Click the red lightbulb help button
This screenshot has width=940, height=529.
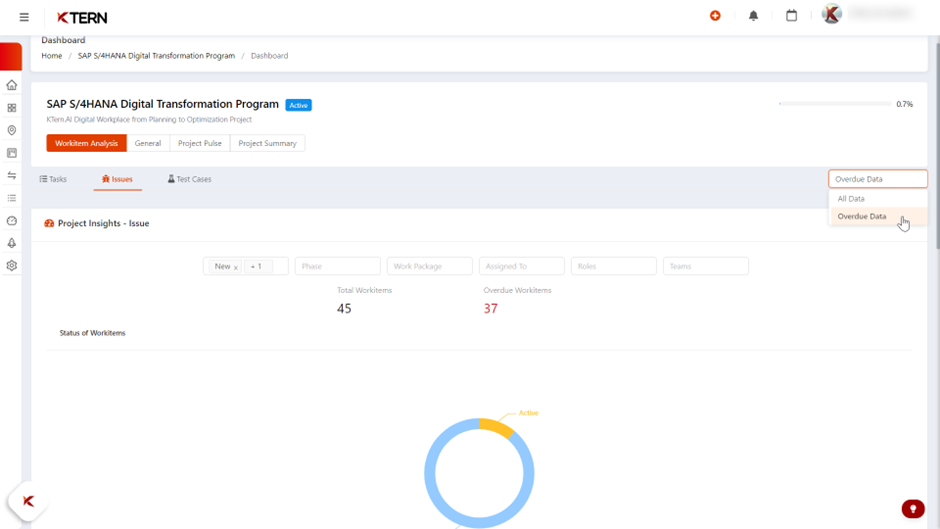point(913,509)
